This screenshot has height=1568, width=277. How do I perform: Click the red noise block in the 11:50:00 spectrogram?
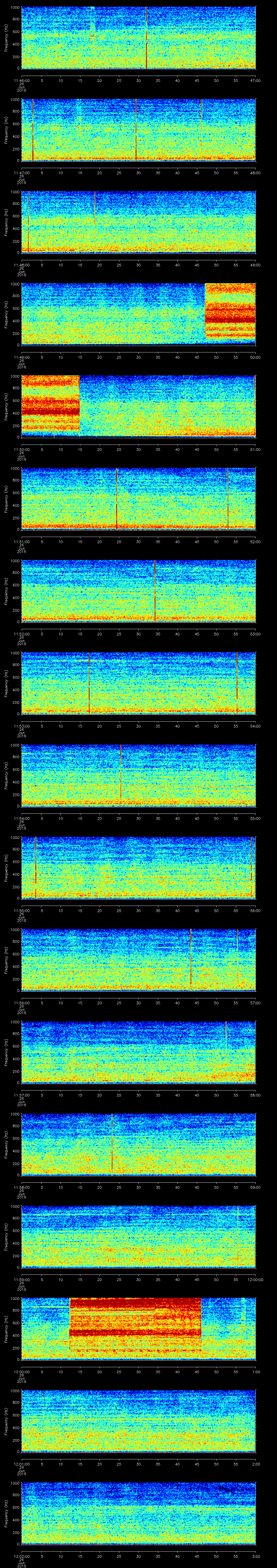coord(51,403)
